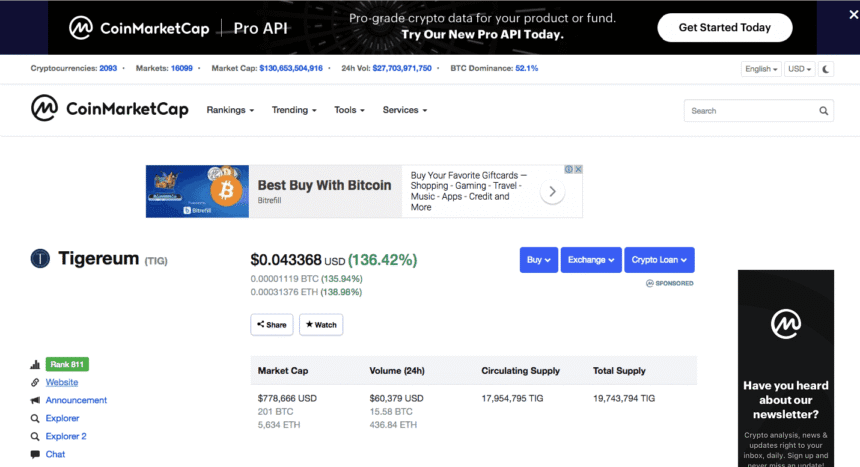Open the Website link
Image resolution: width=860 pixels, height=467 pixels.
(62, 382)
